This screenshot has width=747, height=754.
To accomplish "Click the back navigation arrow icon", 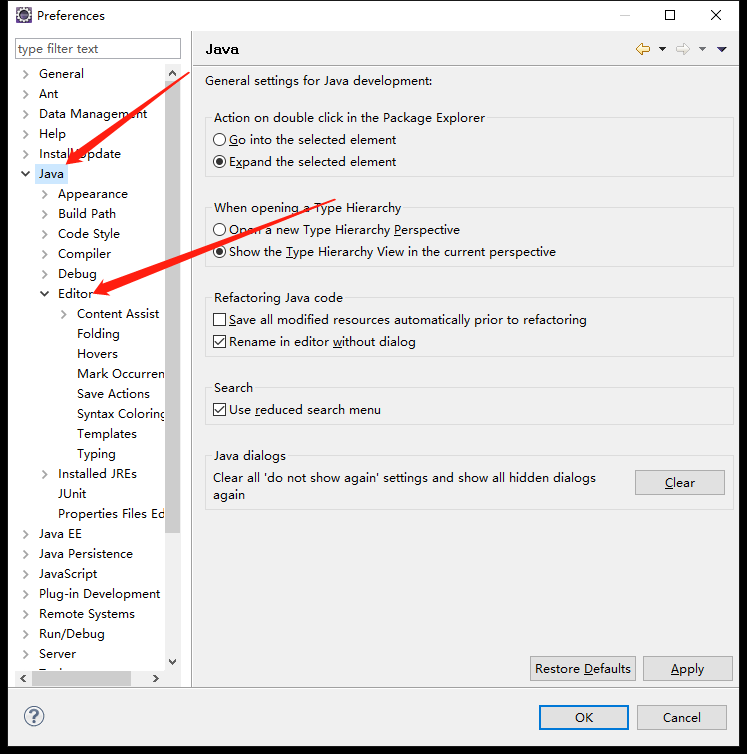I will [x=642, y=49].
